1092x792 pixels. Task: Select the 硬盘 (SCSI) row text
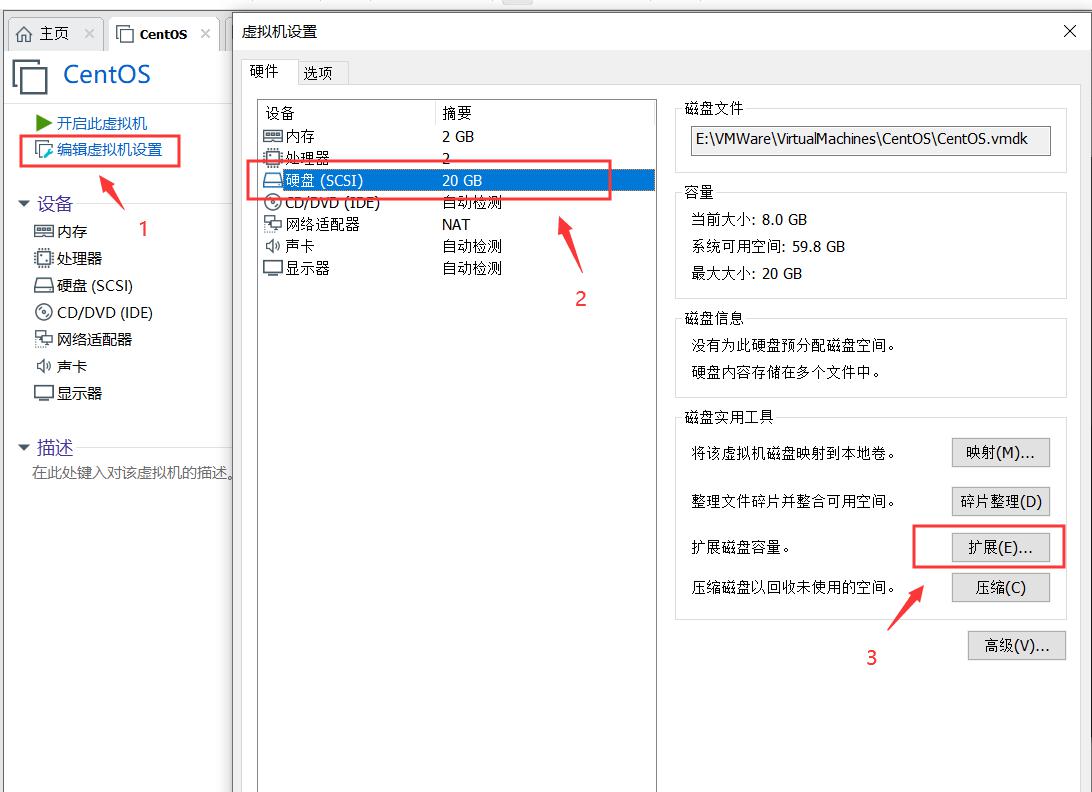pos(325,180)
